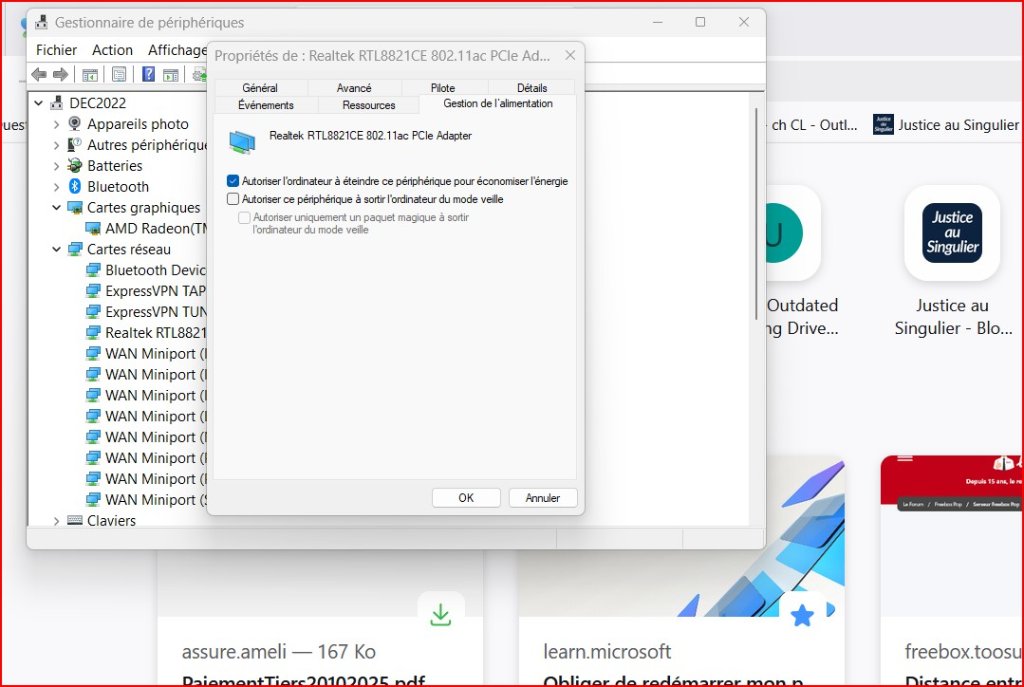Click the blue Help question mark icon

point(148,75)
